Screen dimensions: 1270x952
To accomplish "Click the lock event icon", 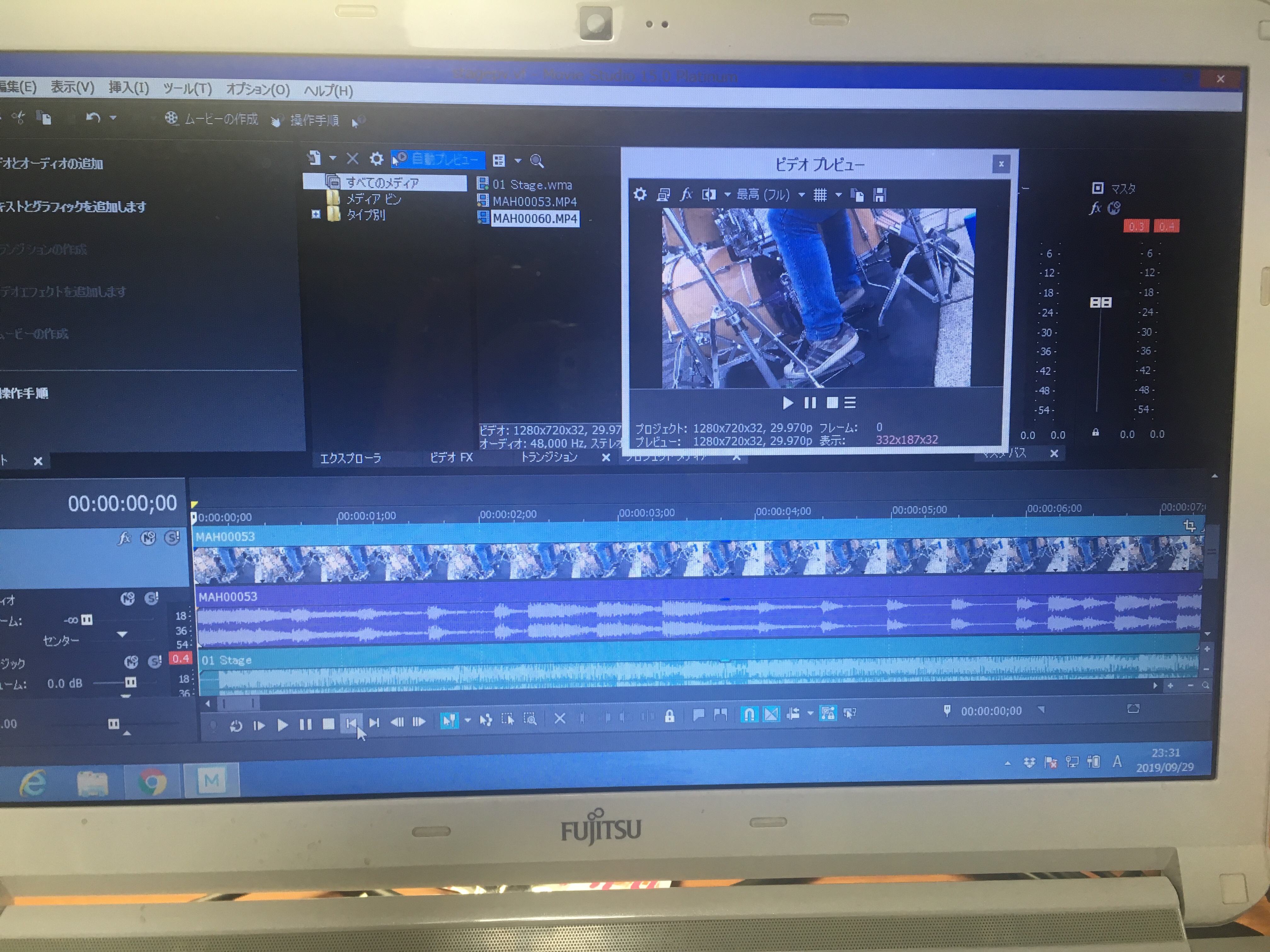I will click(669, 717).
